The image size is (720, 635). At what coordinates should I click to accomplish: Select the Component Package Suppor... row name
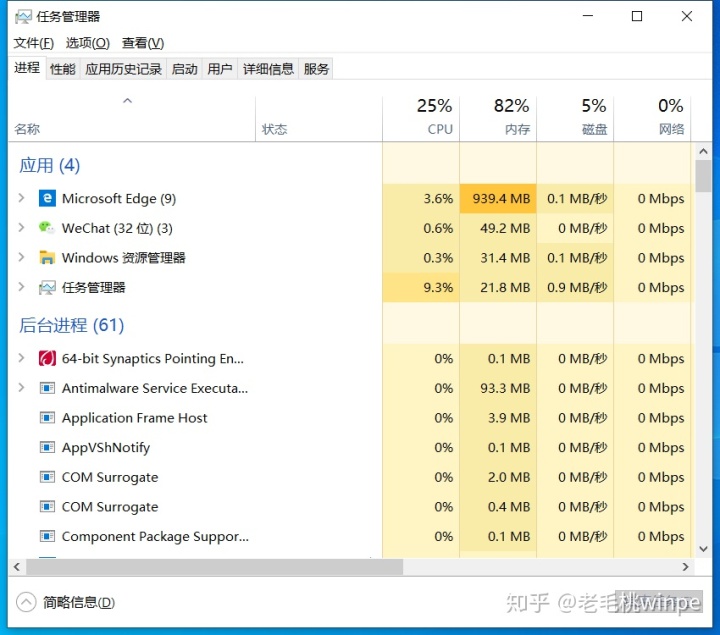coord(155,536)
